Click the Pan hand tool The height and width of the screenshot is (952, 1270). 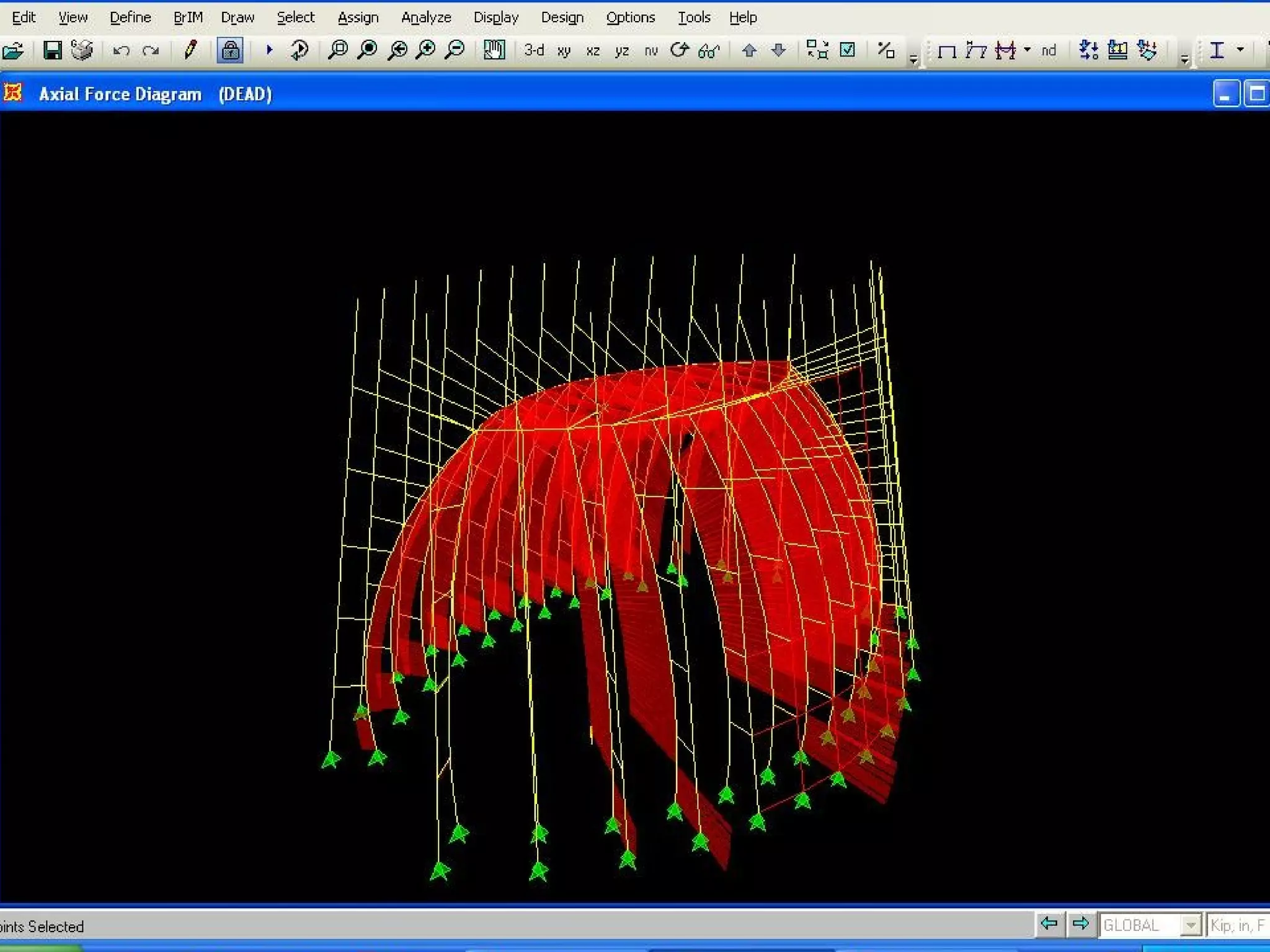(x=494, y=50)
